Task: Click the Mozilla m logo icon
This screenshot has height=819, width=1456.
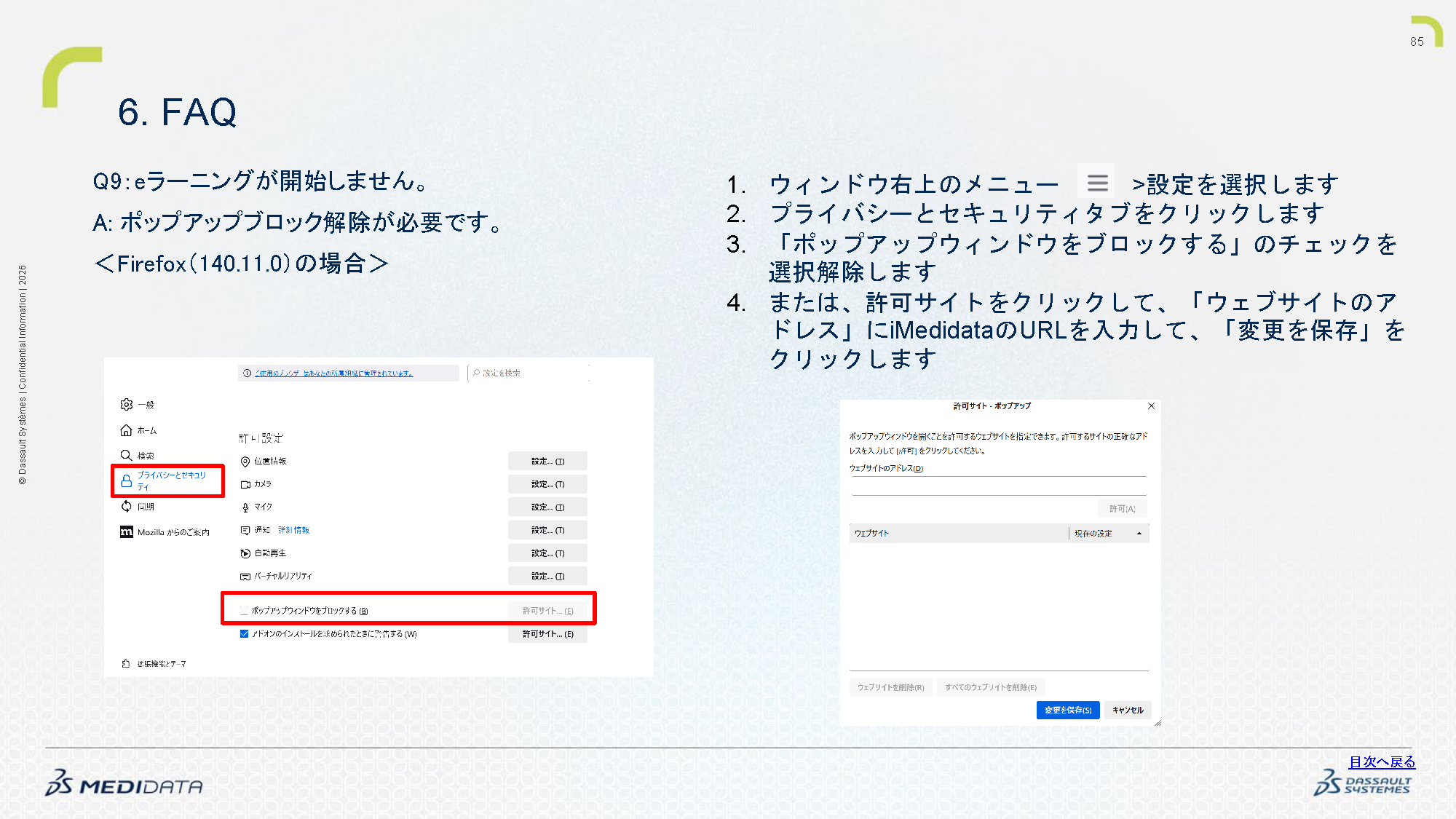Action: tap(127, 532)
